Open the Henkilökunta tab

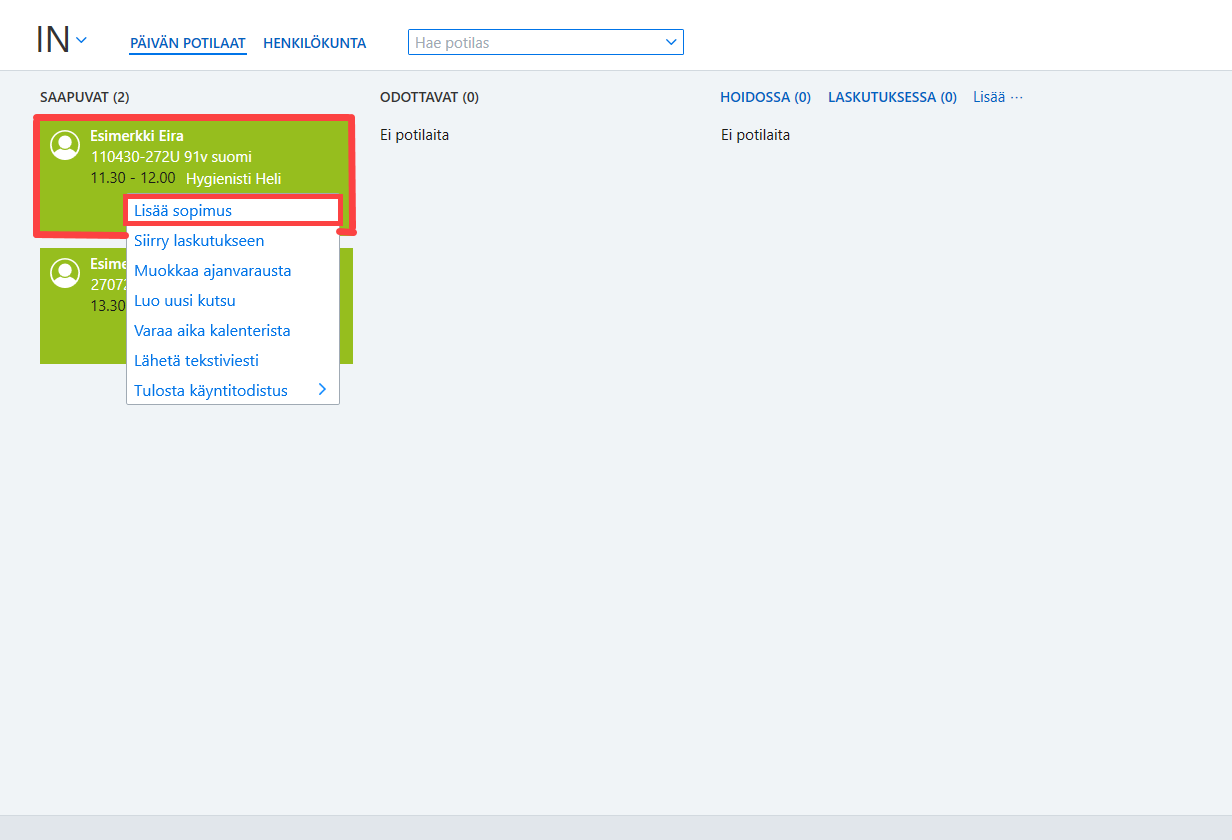314,43
